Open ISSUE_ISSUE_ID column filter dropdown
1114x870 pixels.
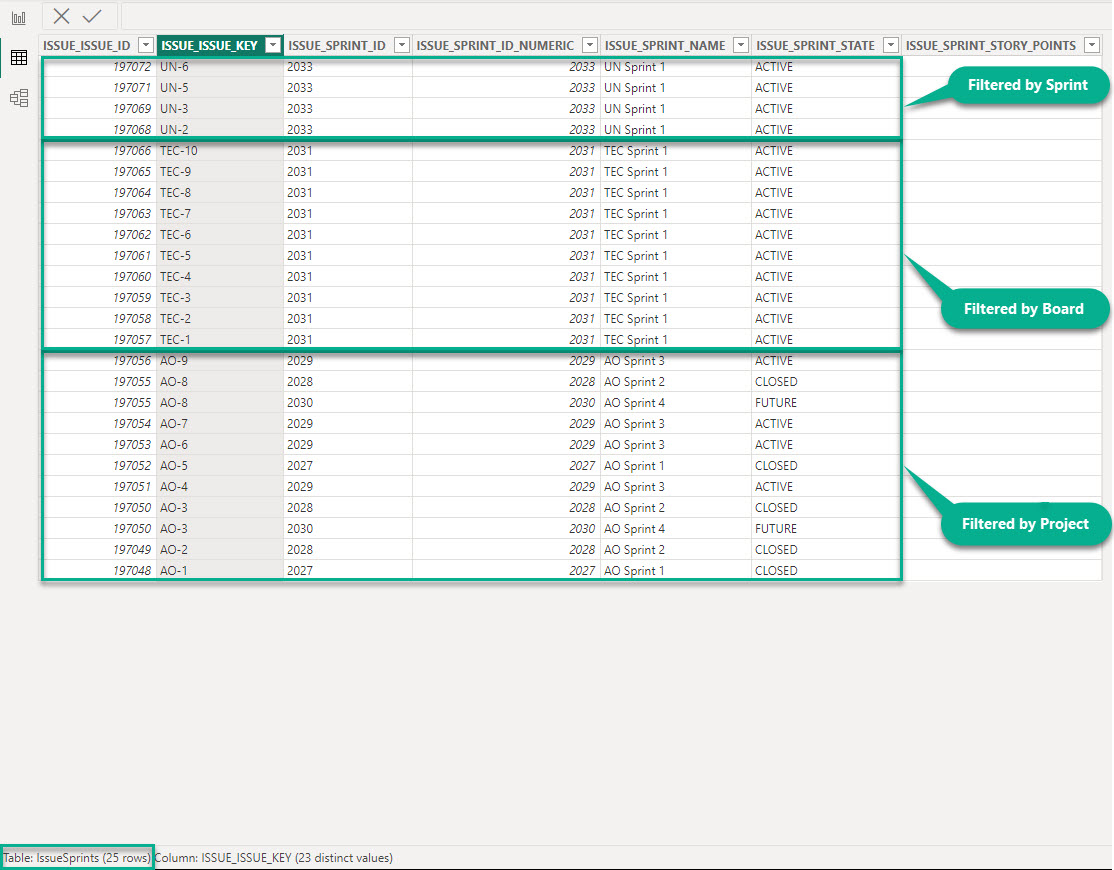[145, 45]
